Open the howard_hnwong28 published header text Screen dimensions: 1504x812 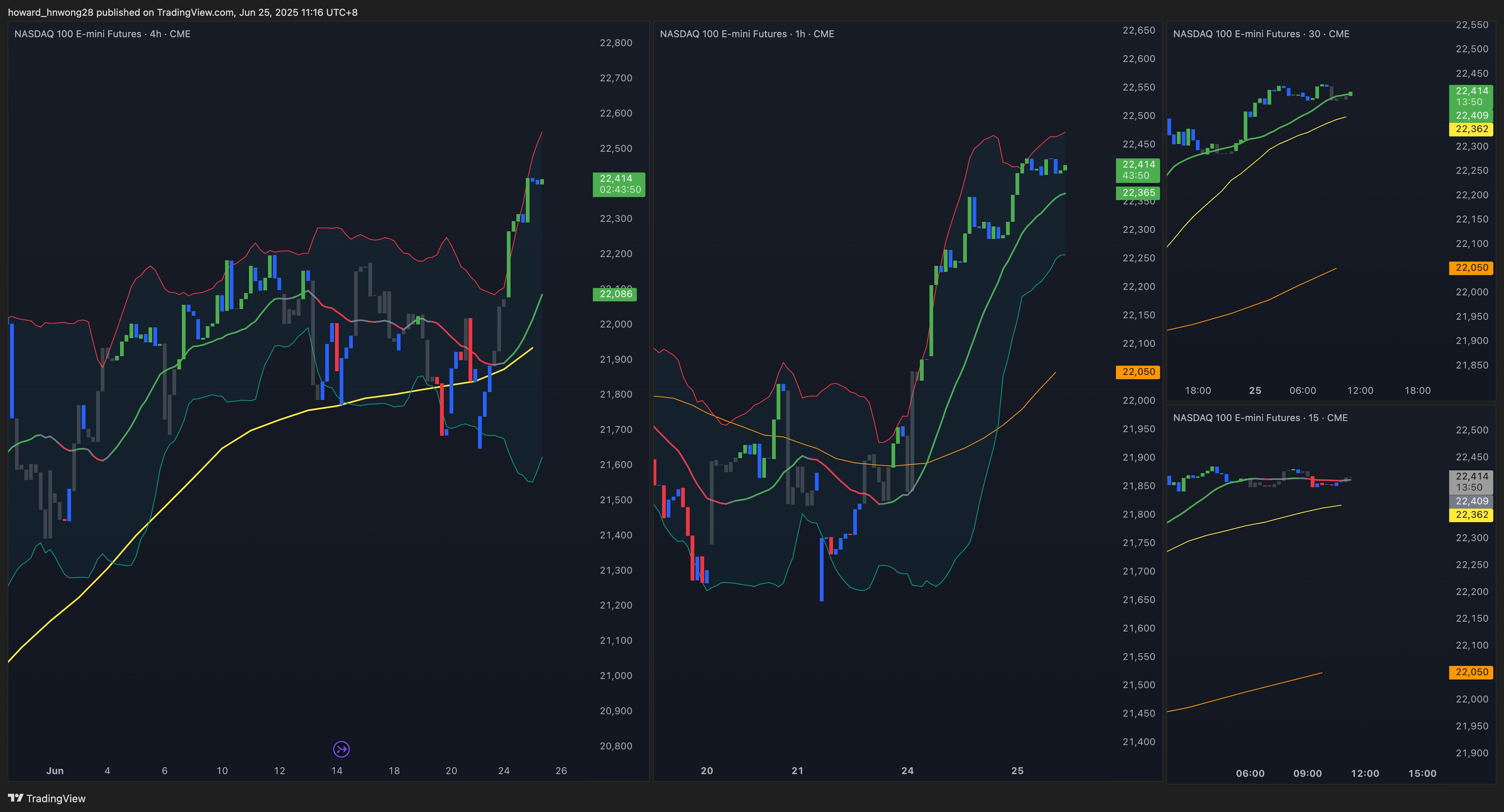click(183, 12)
